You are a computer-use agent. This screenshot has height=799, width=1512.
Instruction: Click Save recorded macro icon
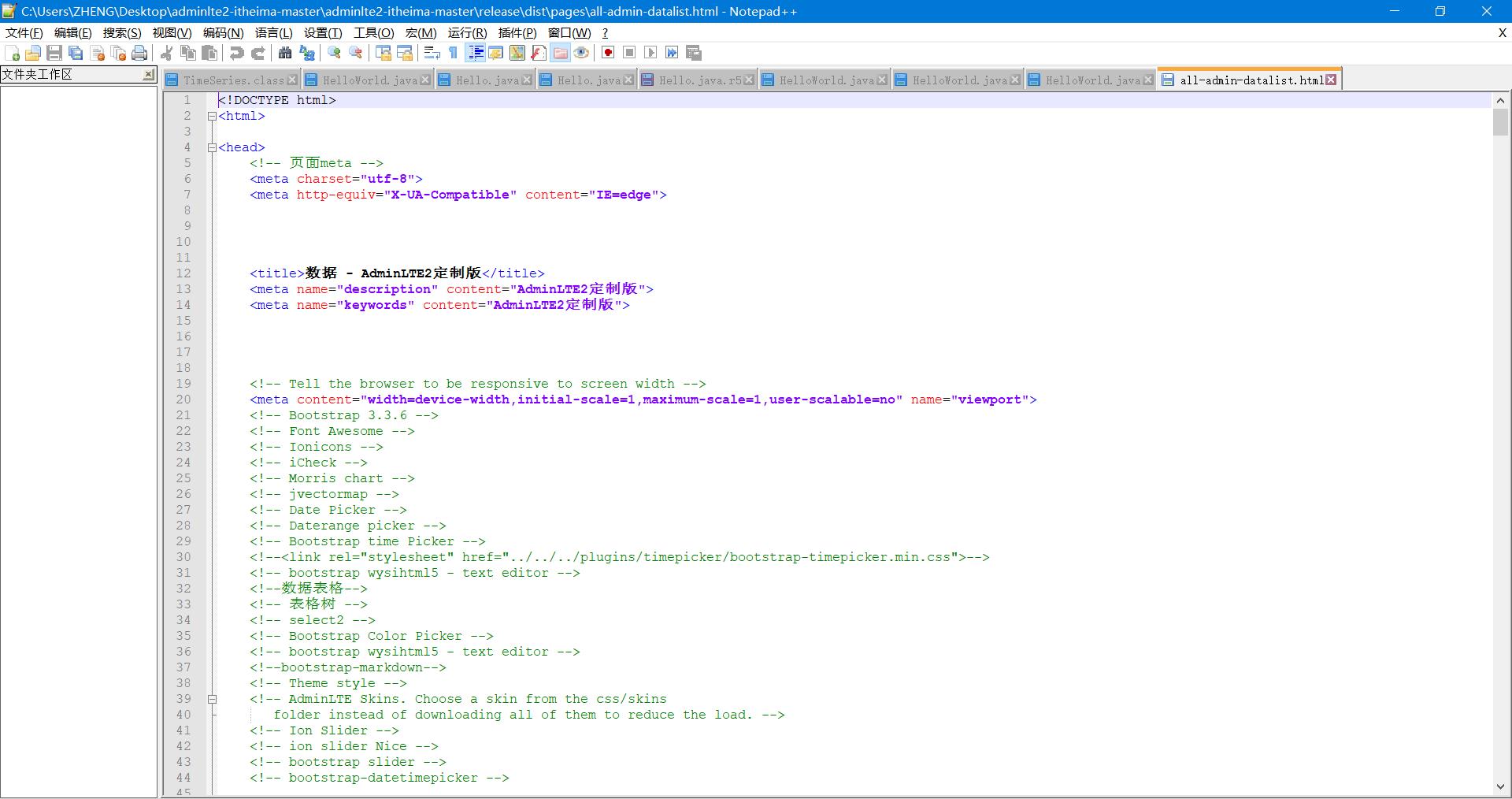(x=694, y=53)
